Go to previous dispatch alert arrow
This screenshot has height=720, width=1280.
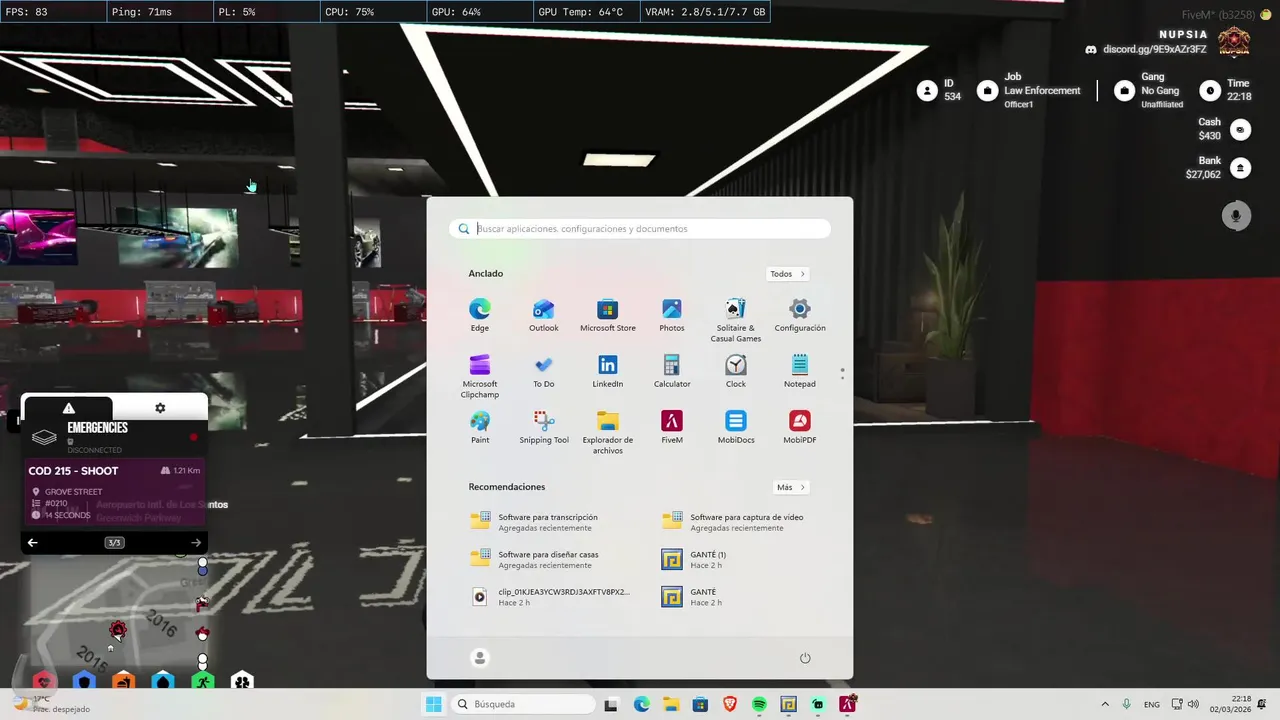pos(32,543)
